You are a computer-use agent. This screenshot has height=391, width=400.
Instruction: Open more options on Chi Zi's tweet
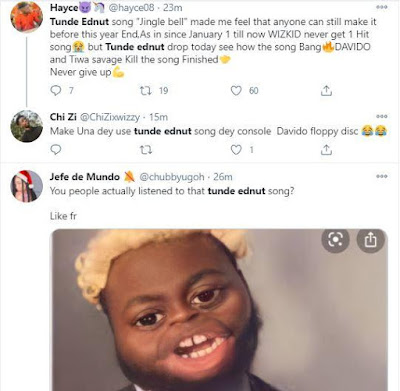pyautogui.click(x=382, y=117)
